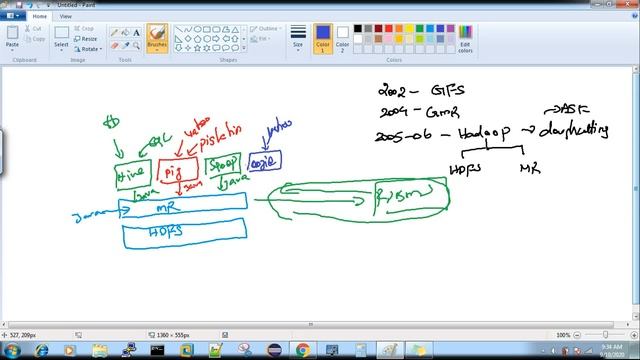
Task: Pick the green color swatch
Action: point(420,28)
